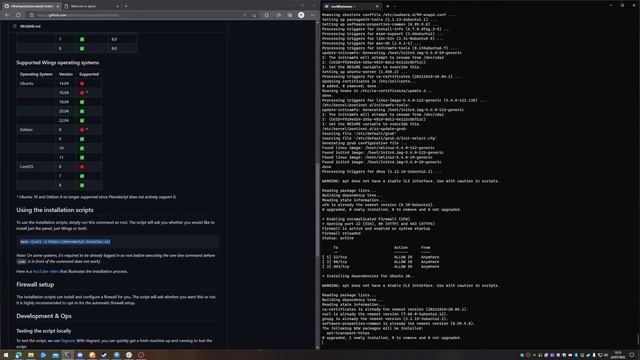Click the browser address bar

[x=139, y=15]
